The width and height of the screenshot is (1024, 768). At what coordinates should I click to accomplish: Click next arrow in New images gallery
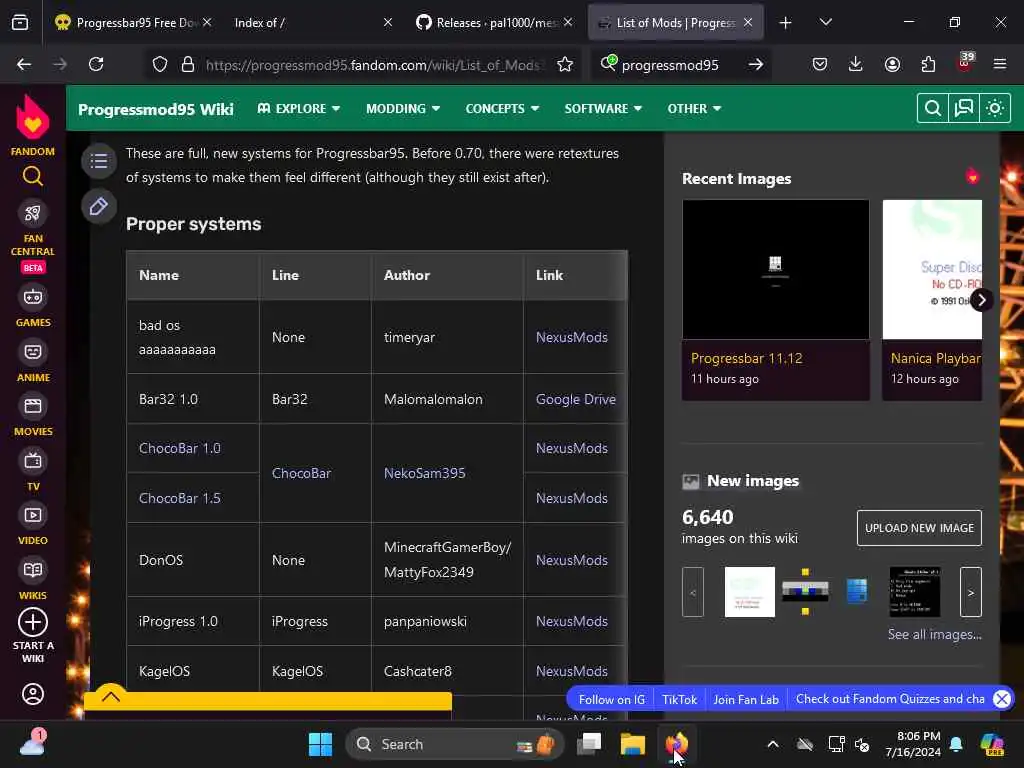[970, 592]
